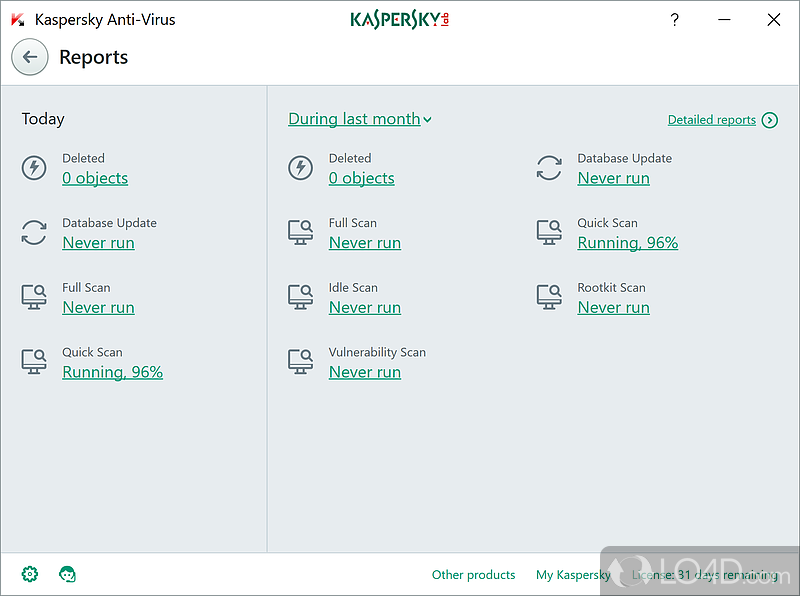Open settings via the gear icon

pyautogui.click(x=30, y=574)
